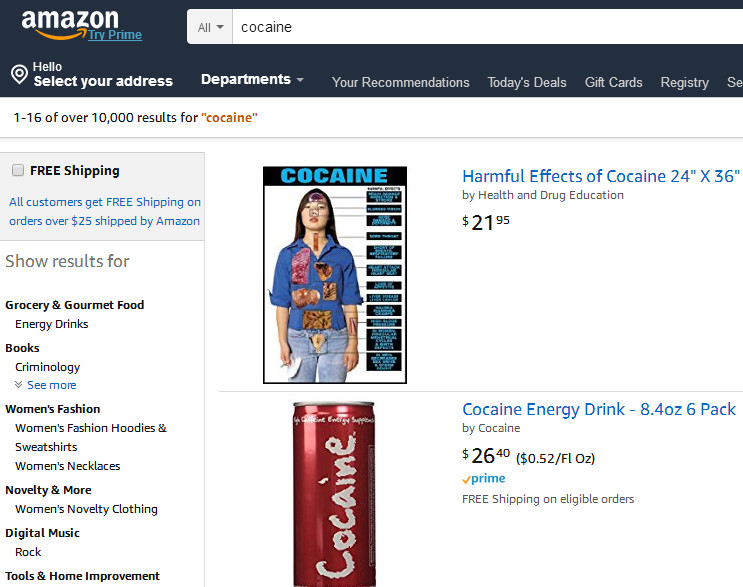Open Your Recommendations
Viewport: 743px width, 587px height.
(x=400, y=82)
